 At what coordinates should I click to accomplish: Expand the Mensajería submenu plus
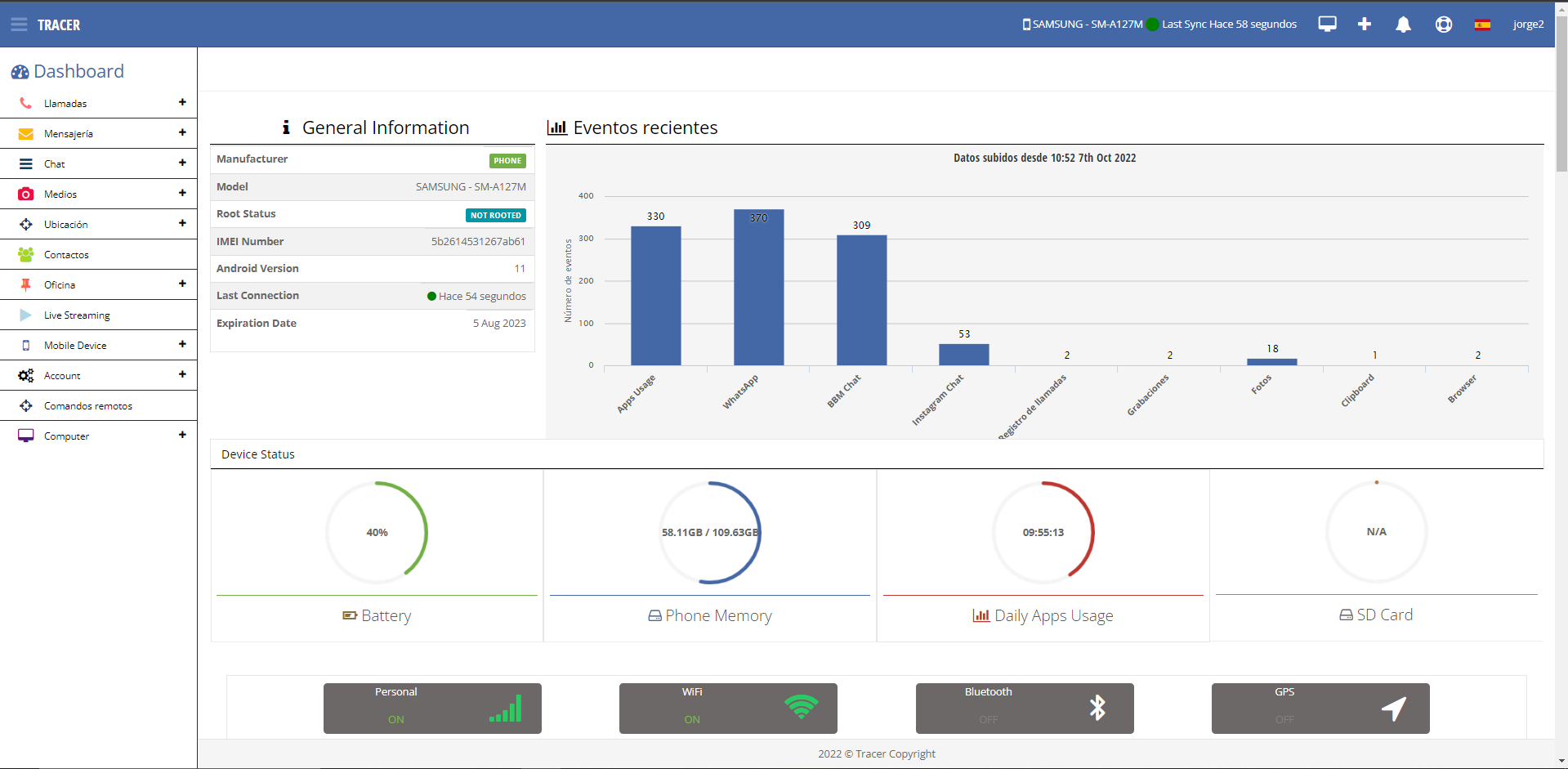[x=182, y=133]
